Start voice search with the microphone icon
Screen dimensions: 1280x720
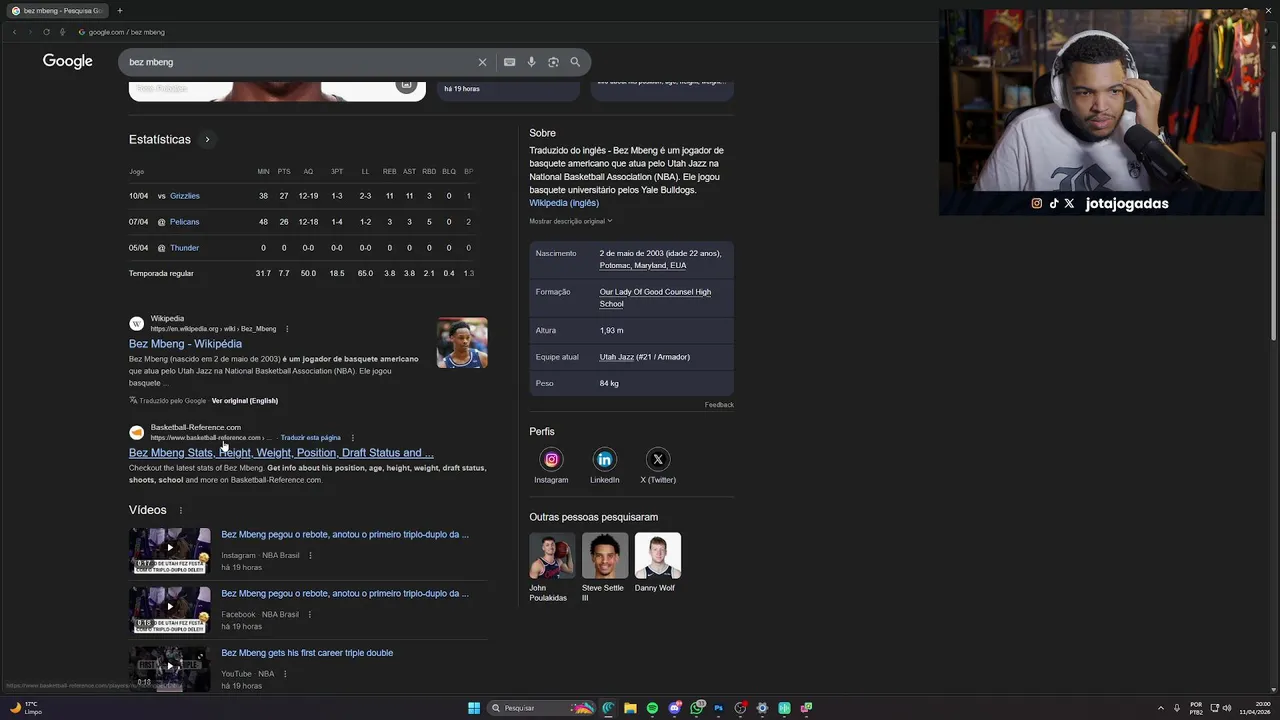[x=531, y=62]
